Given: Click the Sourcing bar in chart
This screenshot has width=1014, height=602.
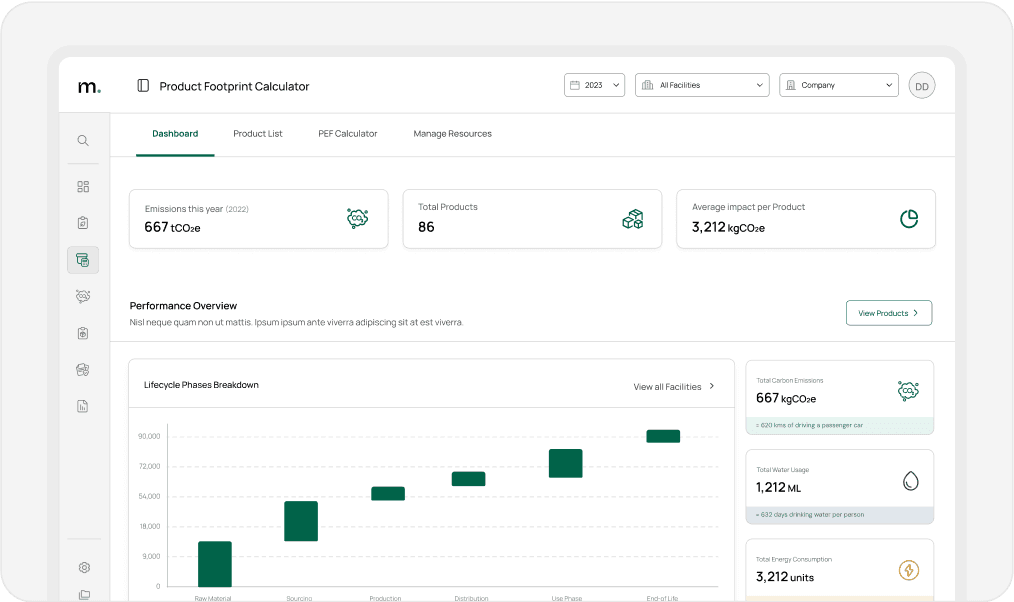Looking at the screenshot, I should coord(301,521).
